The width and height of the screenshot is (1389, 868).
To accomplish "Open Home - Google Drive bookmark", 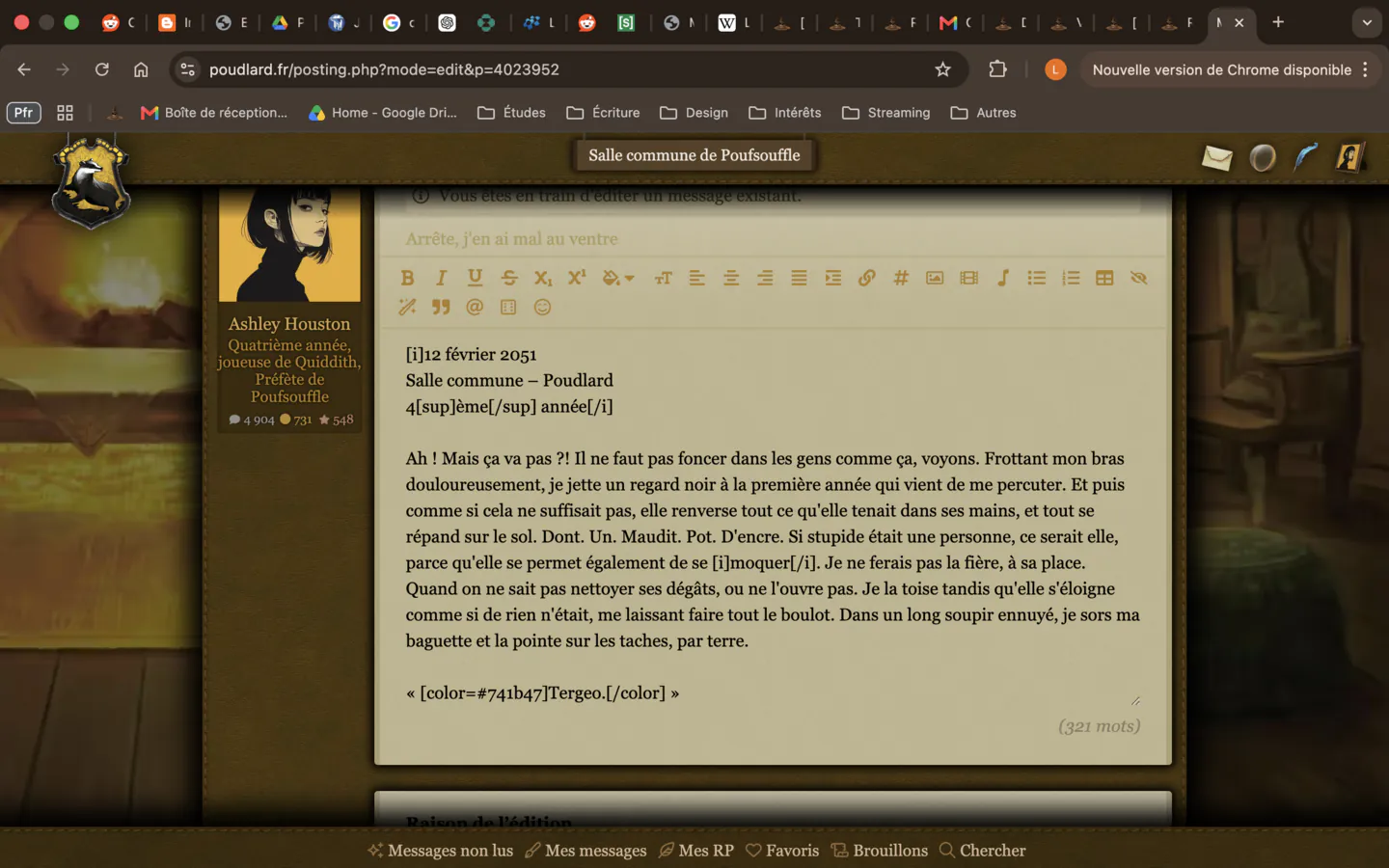I will click(x=383, y=113).
